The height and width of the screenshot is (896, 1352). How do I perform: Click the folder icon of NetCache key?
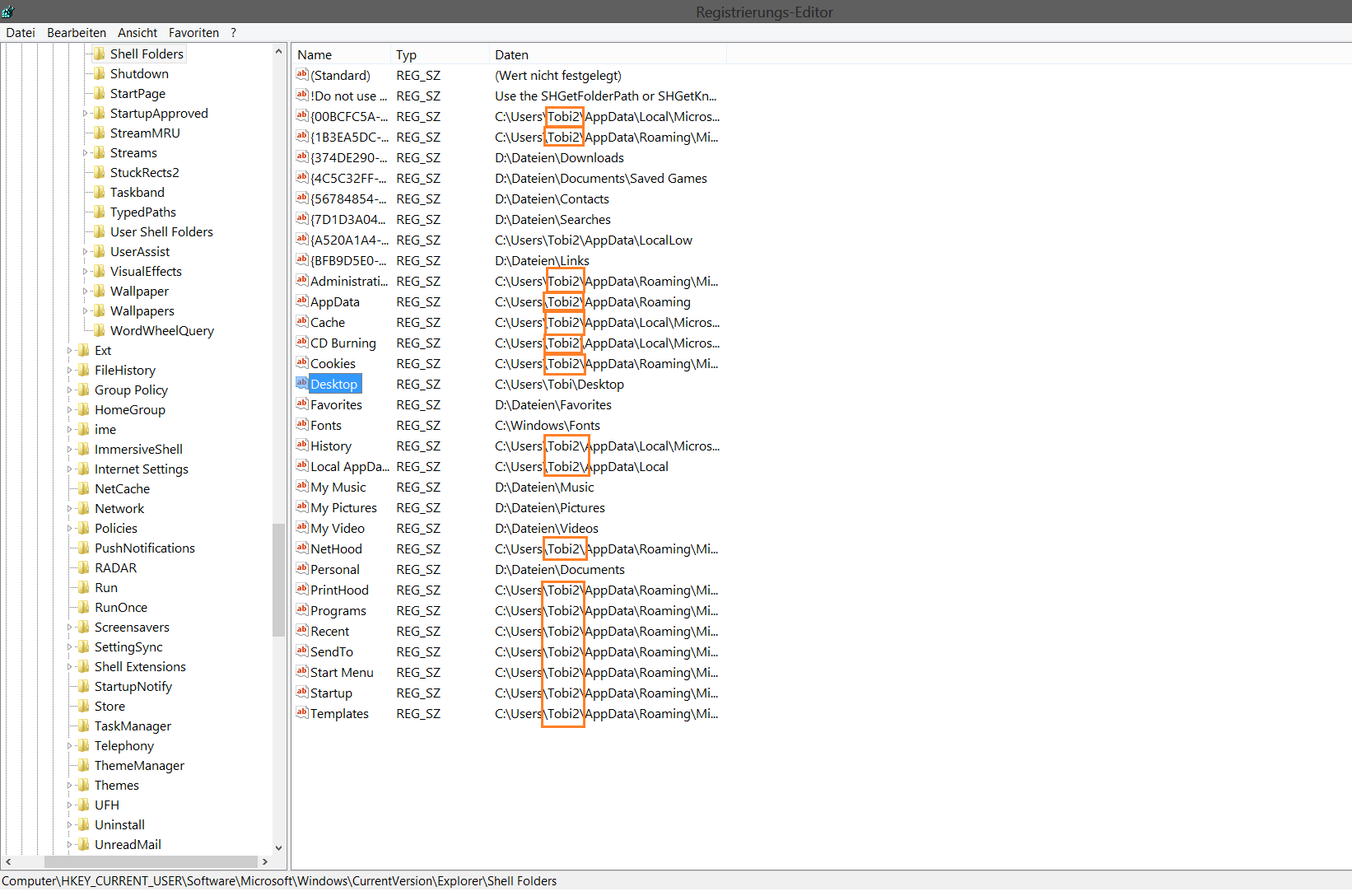pos(84,488)
